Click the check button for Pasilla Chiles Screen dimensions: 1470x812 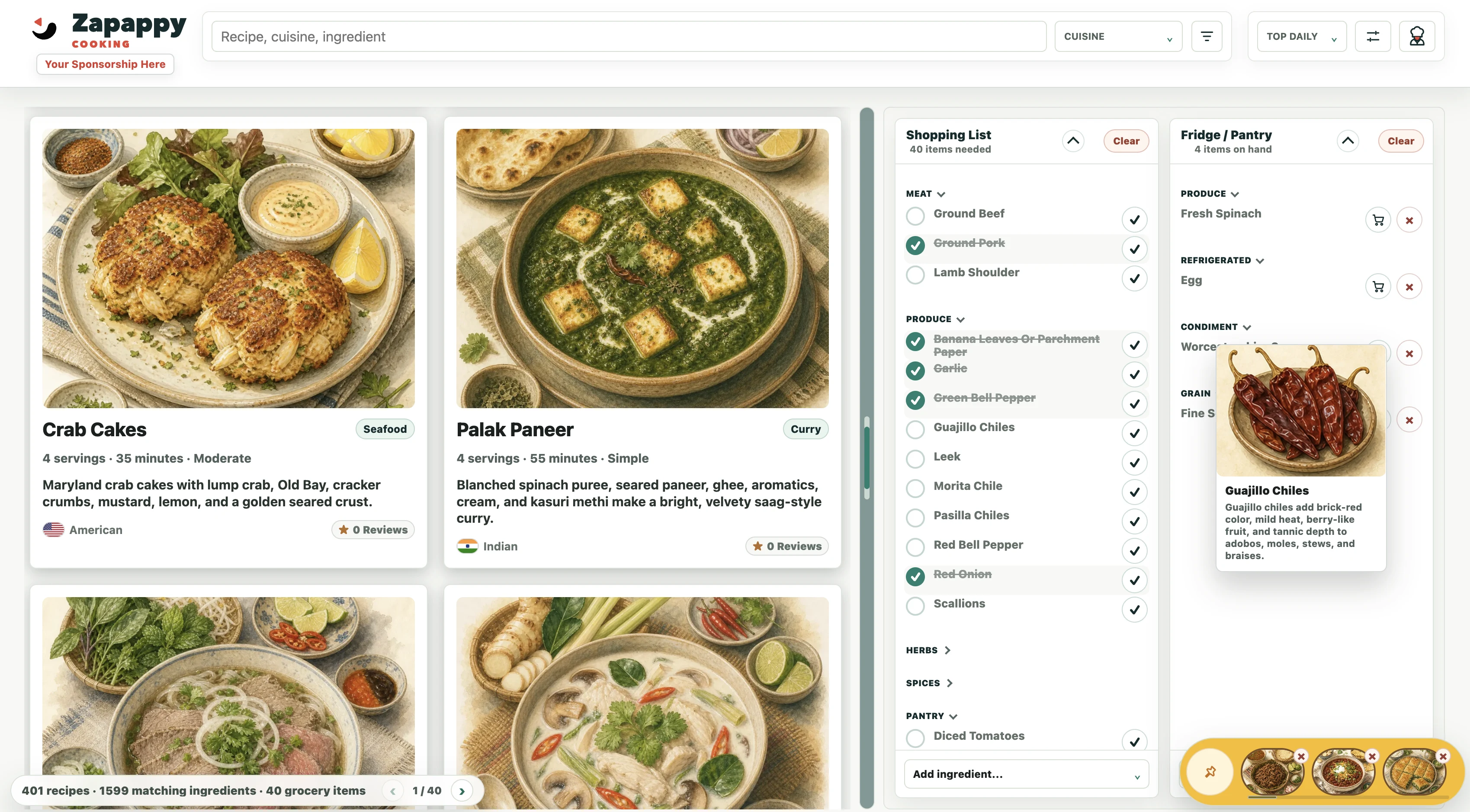click(1134, 521)
